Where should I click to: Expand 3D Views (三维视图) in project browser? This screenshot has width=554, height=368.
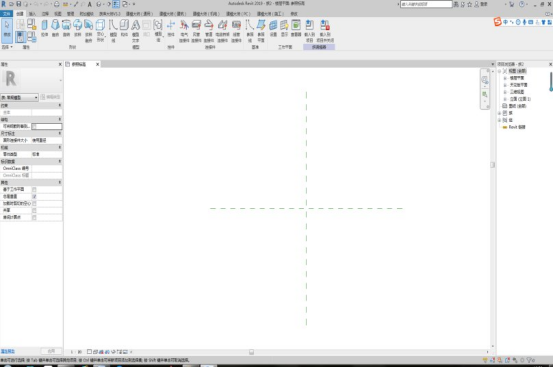tap(505, 92)
